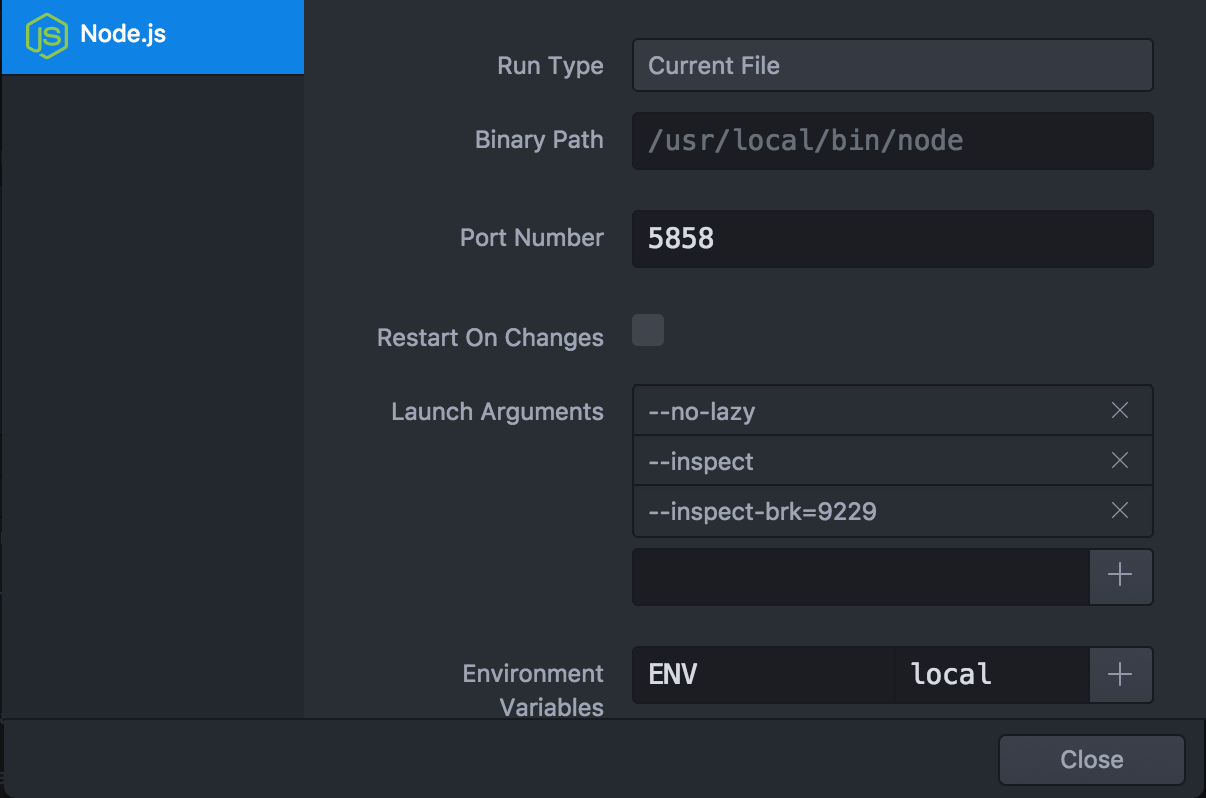Click the plus icon to add launch argument
Screen dimensions: 1206x798
point(1120,576)
